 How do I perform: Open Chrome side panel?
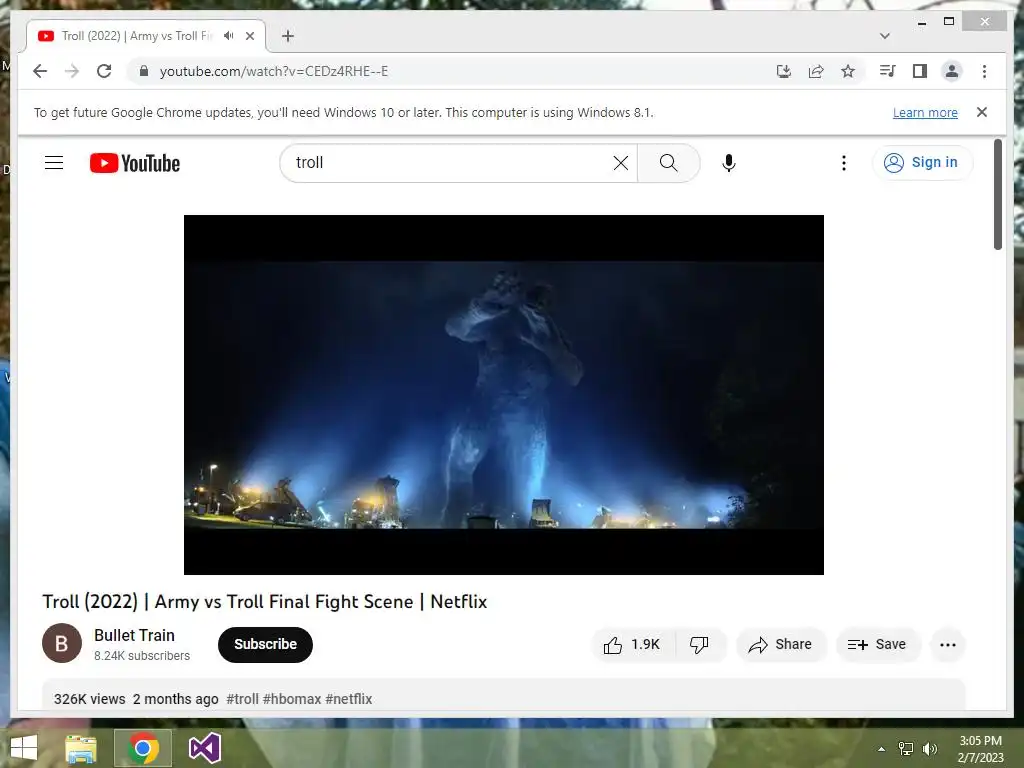point(920,71)
